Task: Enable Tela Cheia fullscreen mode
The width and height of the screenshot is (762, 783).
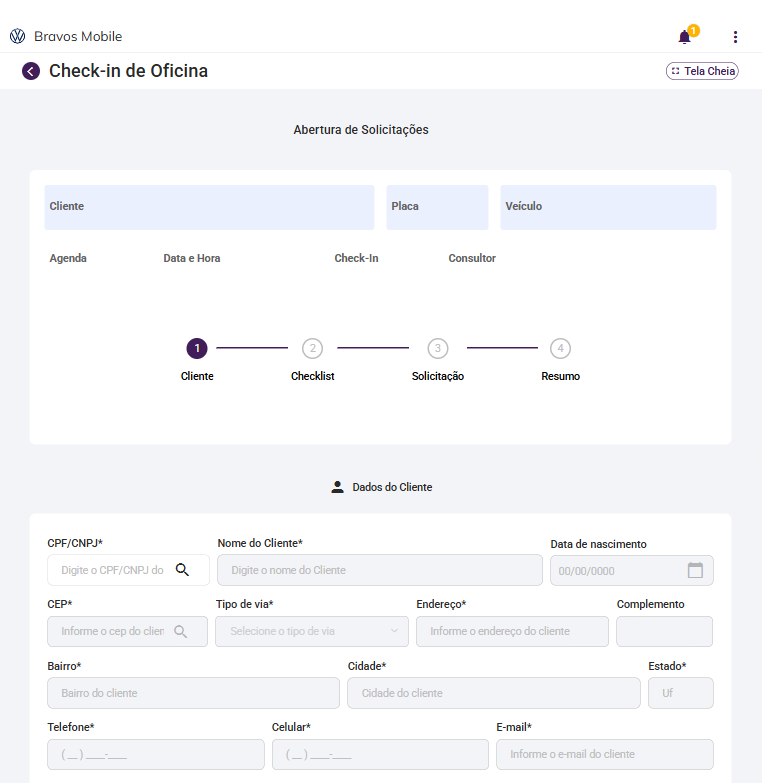Action: pos(702,71)
